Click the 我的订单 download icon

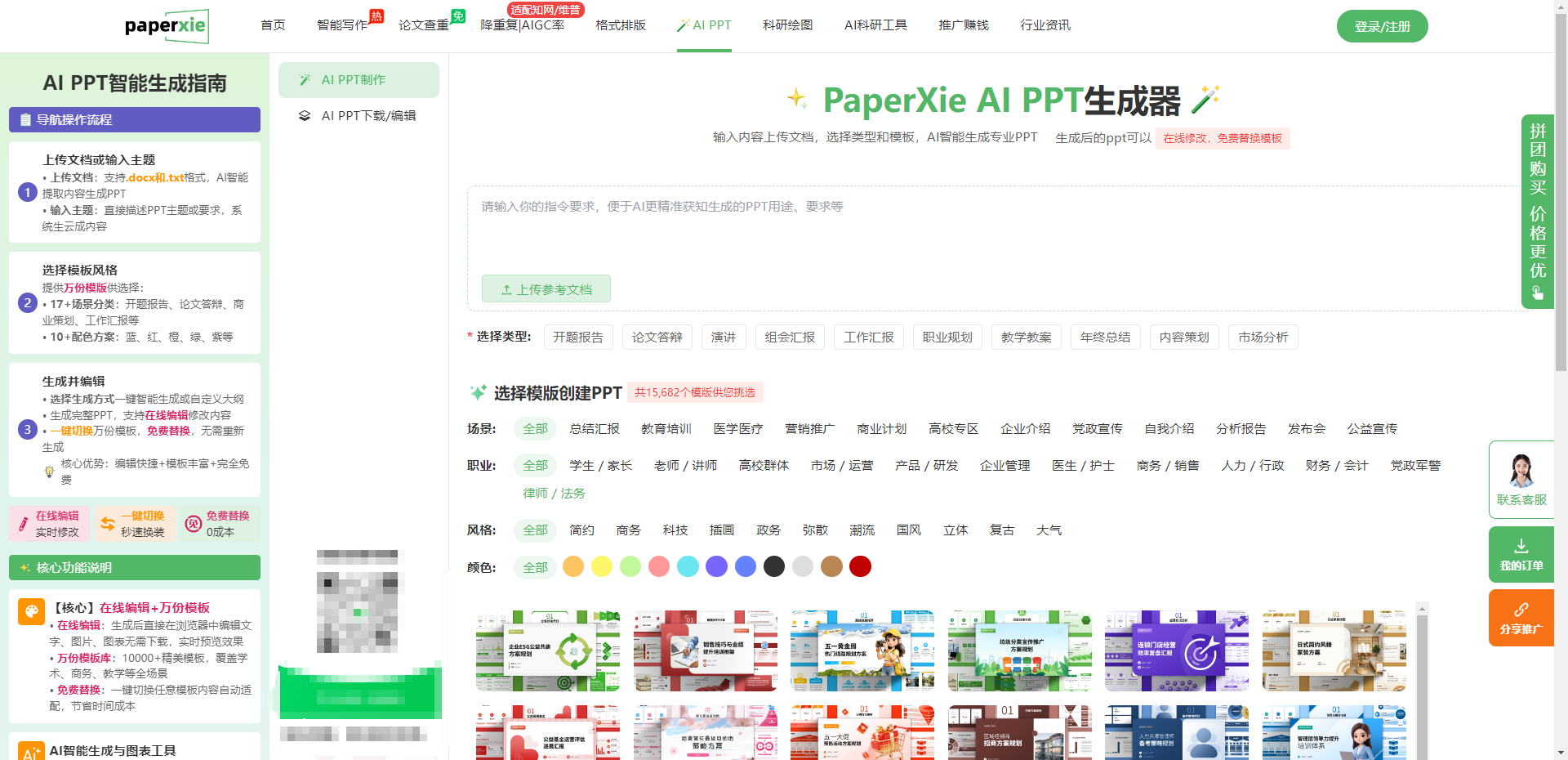(x=1521, y=546)
